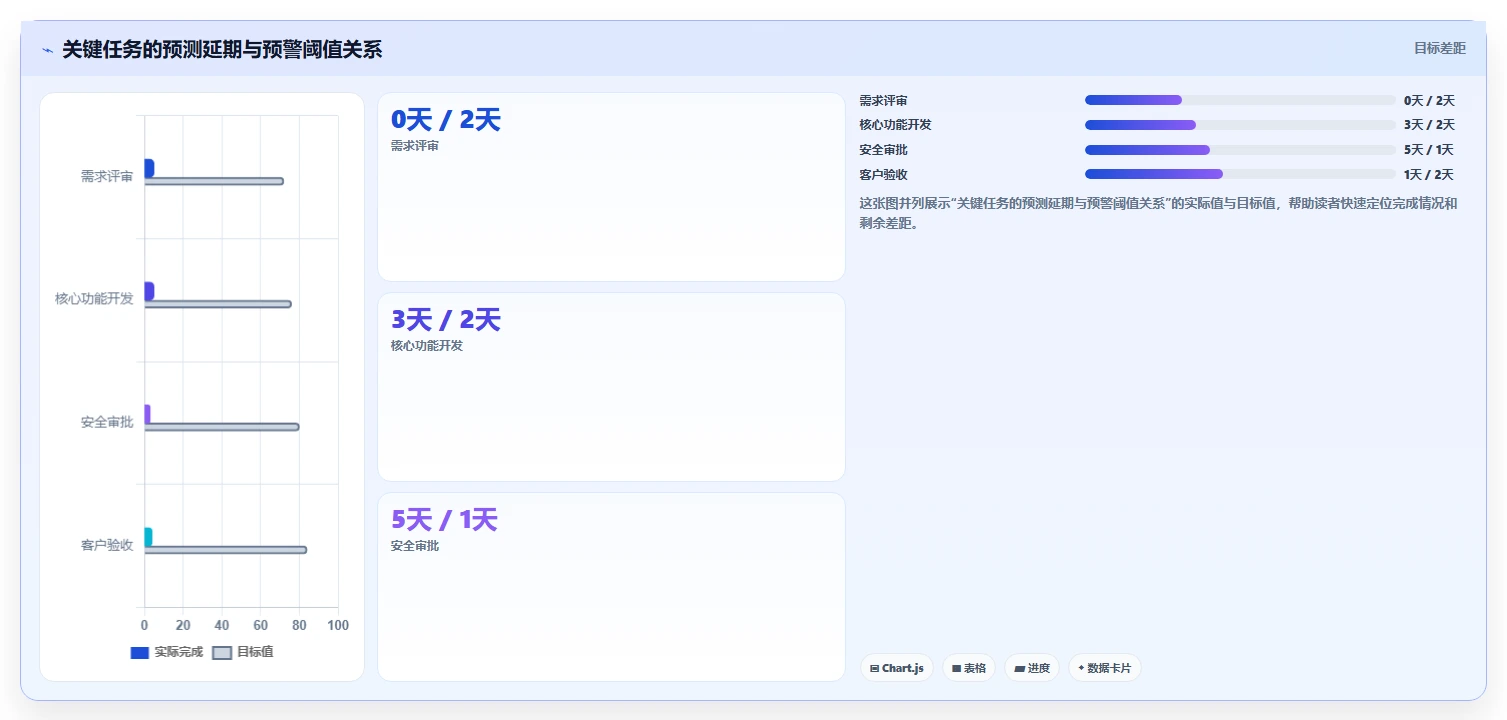Click the 客户验收 y-axis label in chart

click(107, 545)
